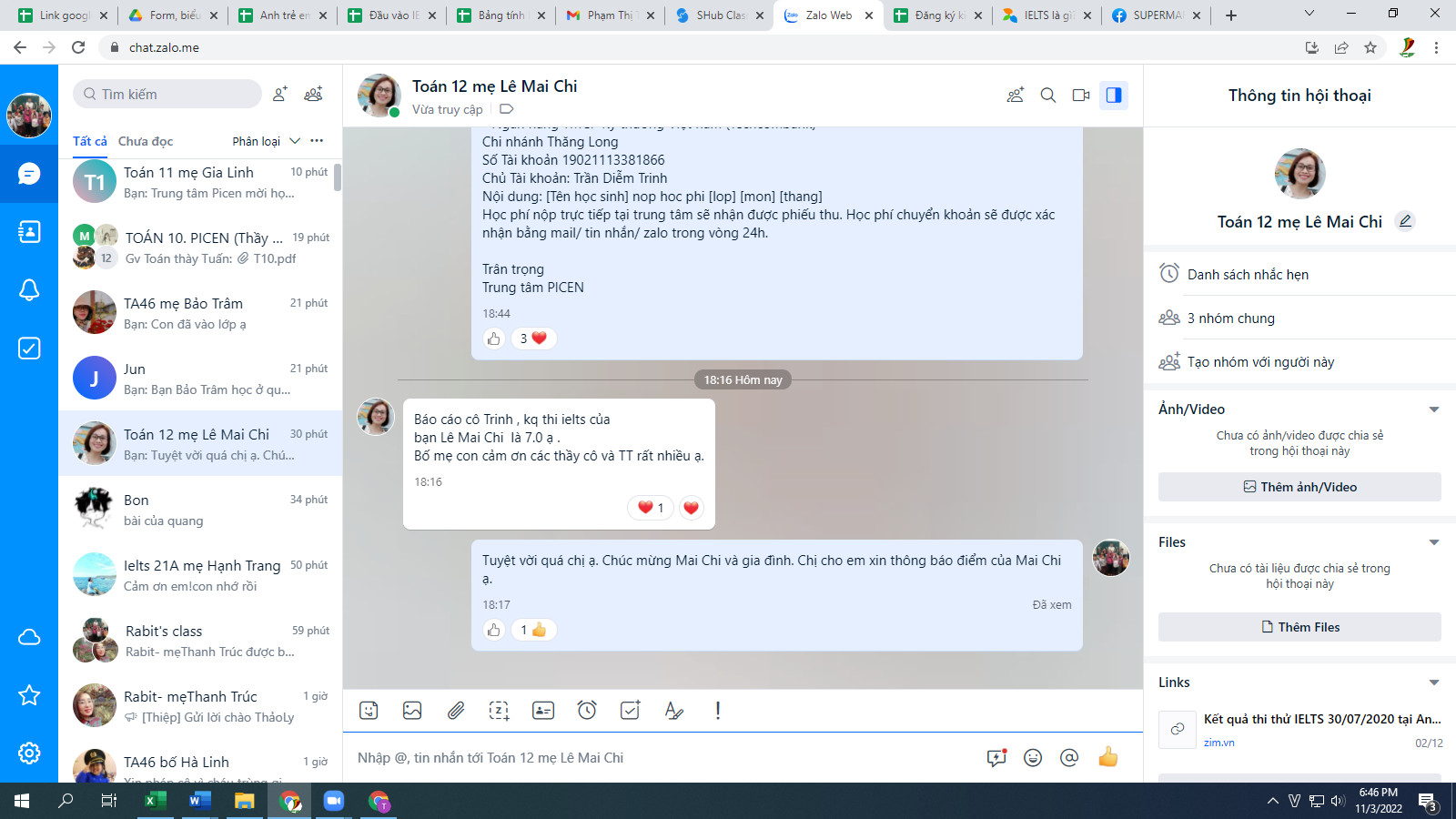Switch to the Chưa đọc tab
Viewport: 1456px width, 819px height.
tap(146, 141)
